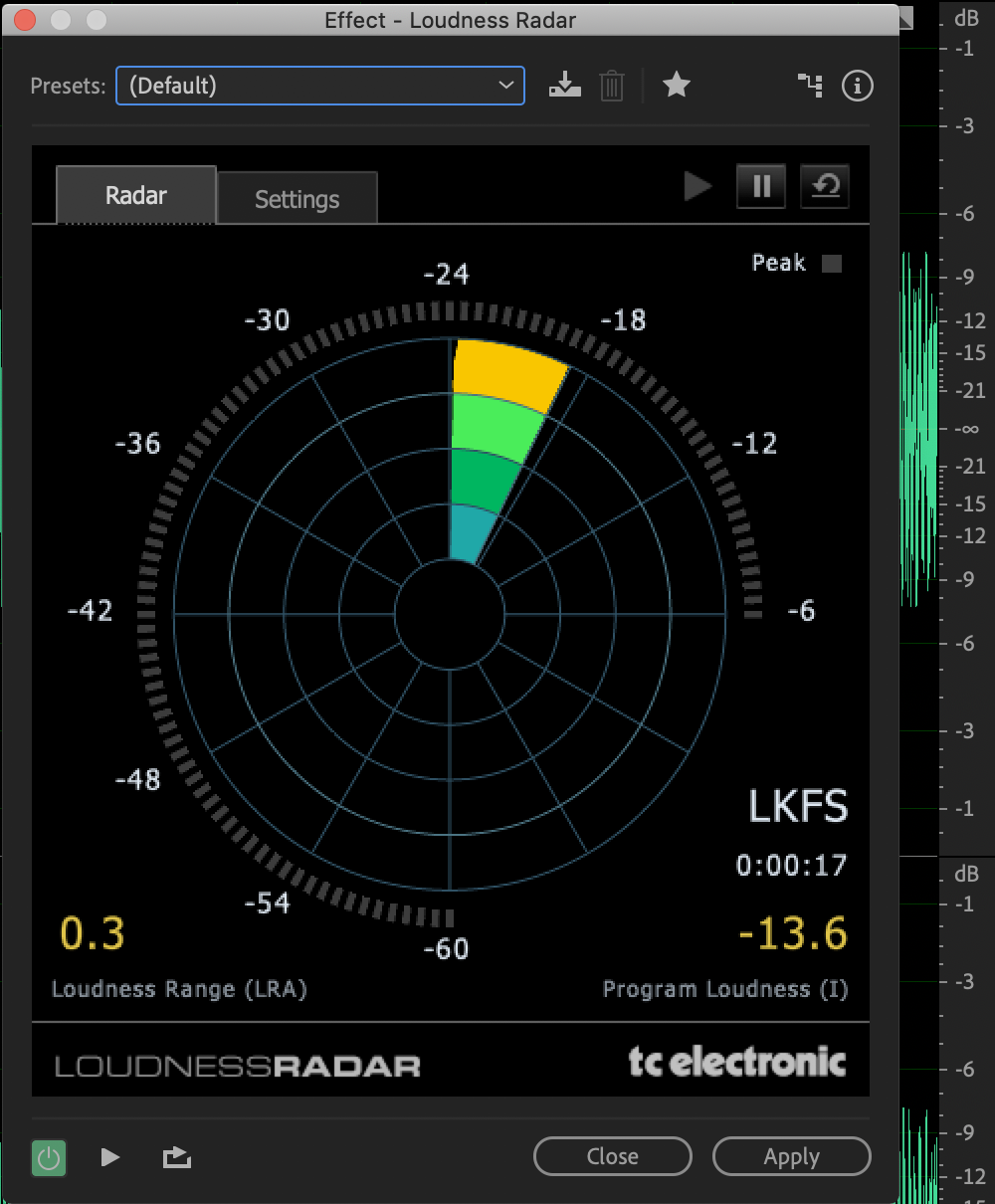
Task: Start radar metering with play arrow
Action: point(697,186)
